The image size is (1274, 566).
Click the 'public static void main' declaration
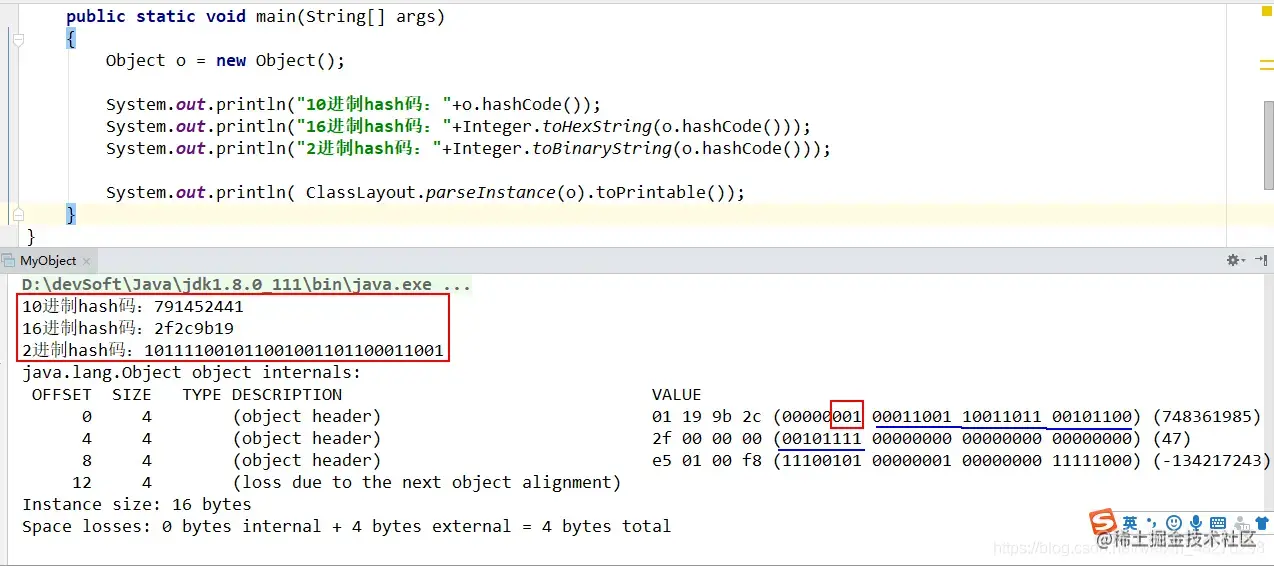[255, 17]
